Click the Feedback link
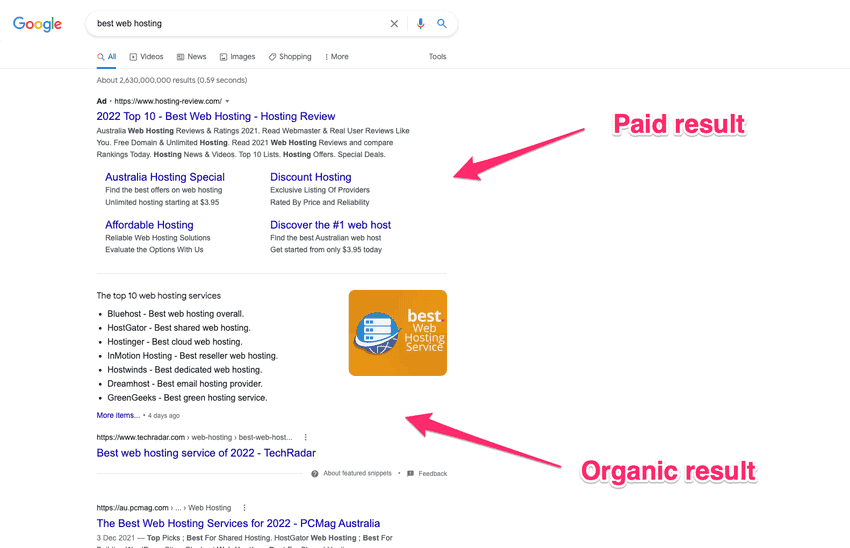The height and width of the screenshot is (548, 850). click(433, 474)
